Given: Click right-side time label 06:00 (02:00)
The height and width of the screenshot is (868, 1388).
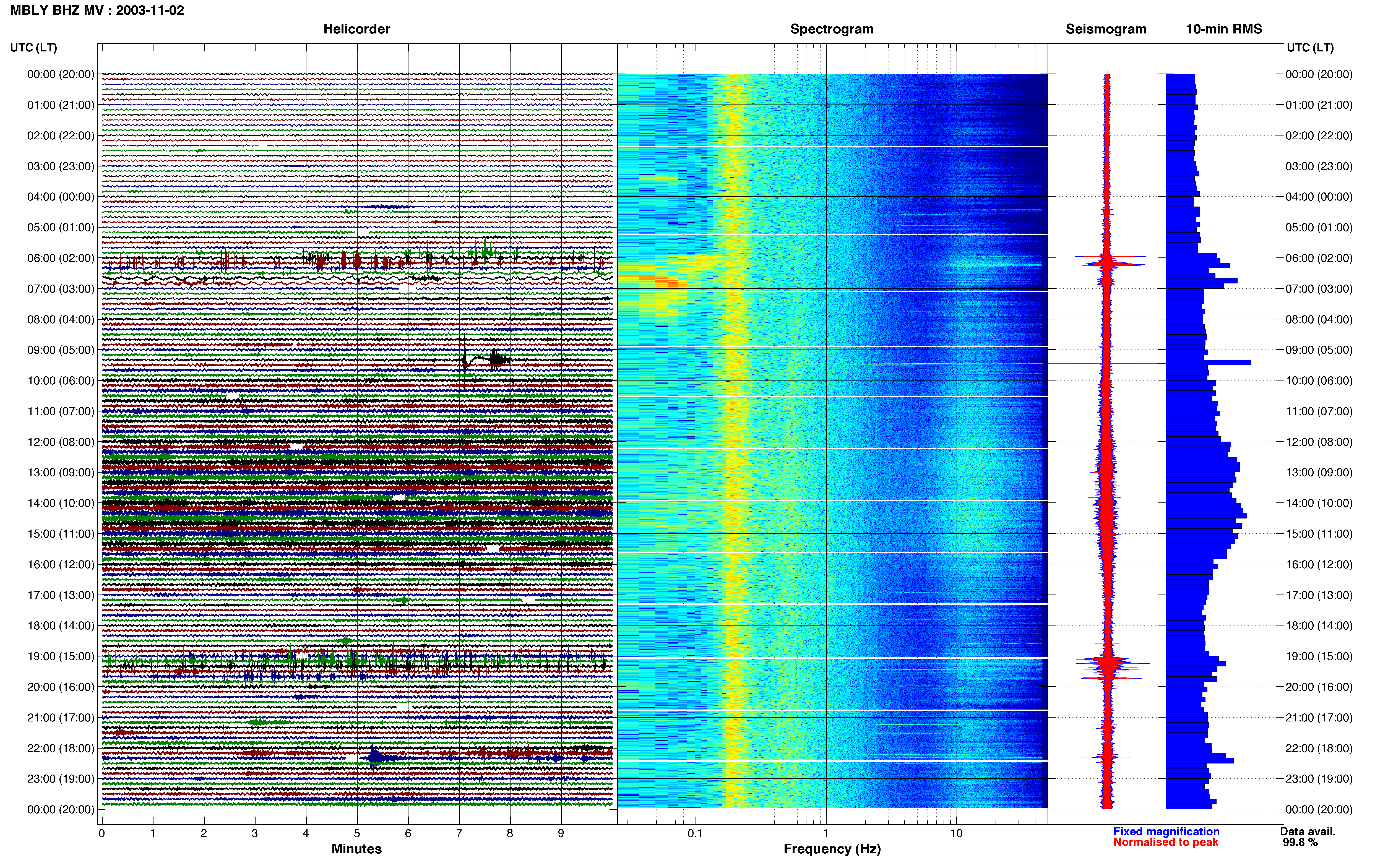Looking at the screenshot, I should [x=1319, y=258].
